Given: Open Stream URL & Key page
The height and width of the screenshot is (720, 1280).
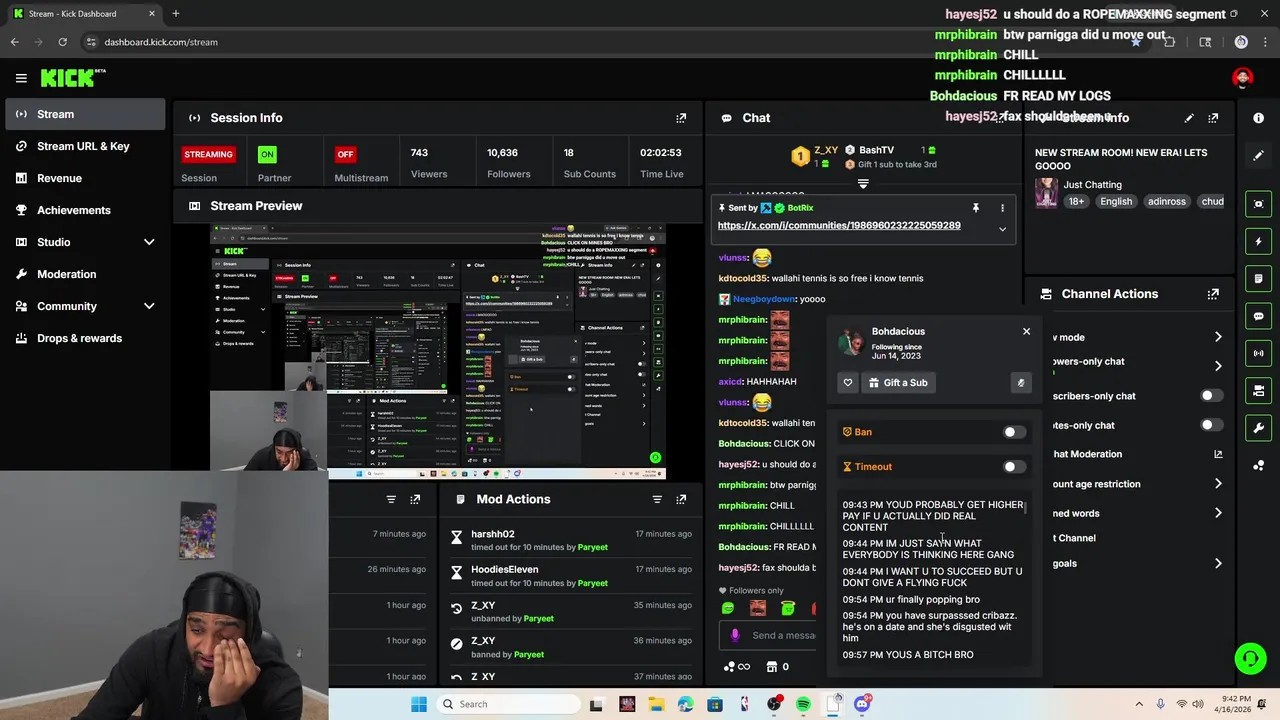Looking at the screenshot, I should [85, 146].
